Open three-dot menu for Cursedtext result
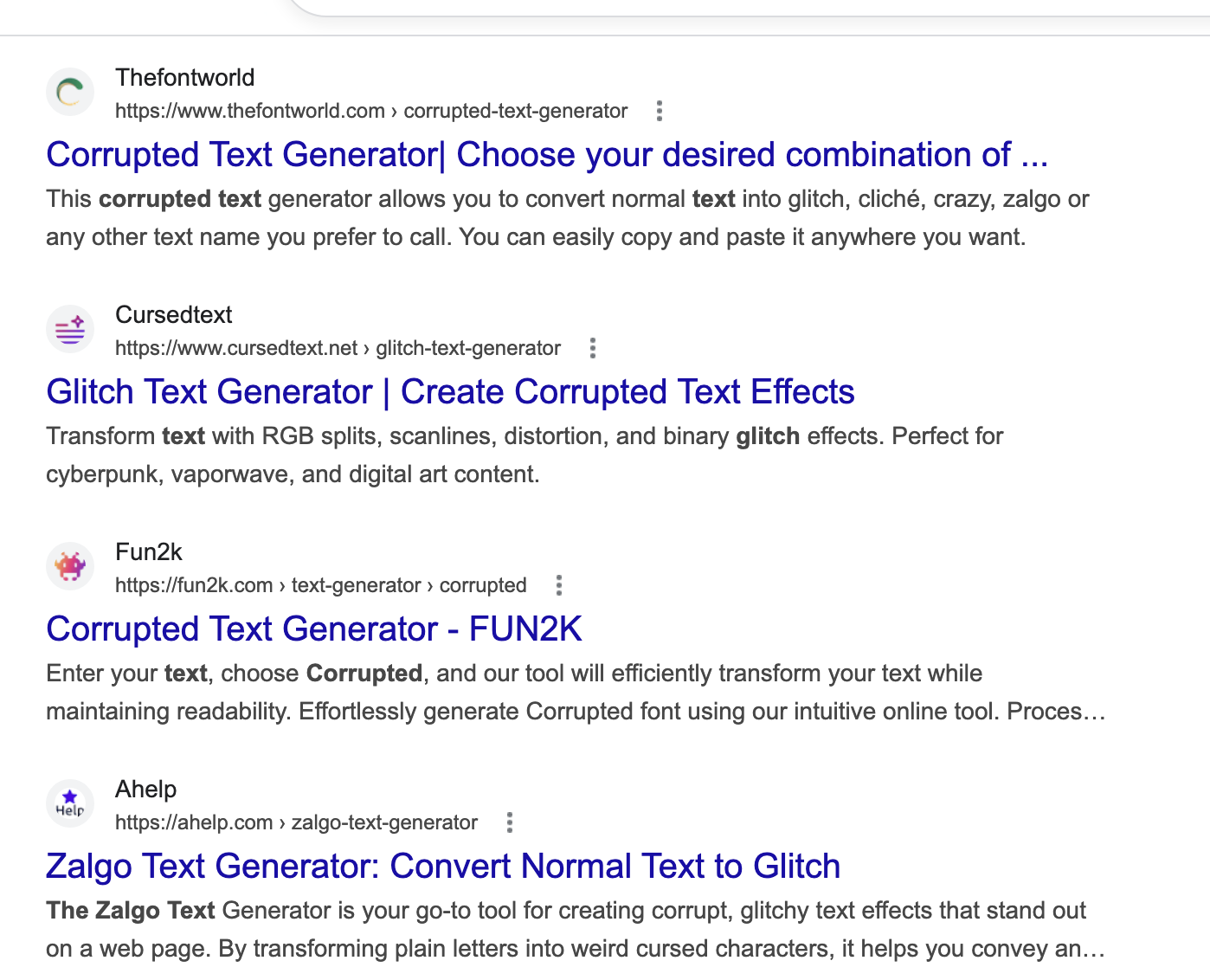 (x=593, y=348)
